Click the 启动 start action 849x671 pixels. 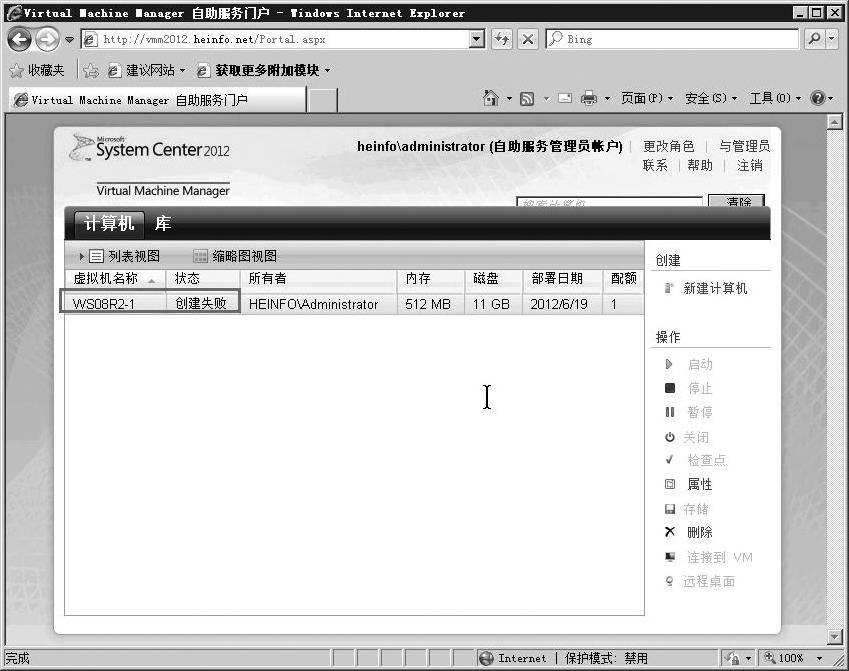tap(689, 364)
